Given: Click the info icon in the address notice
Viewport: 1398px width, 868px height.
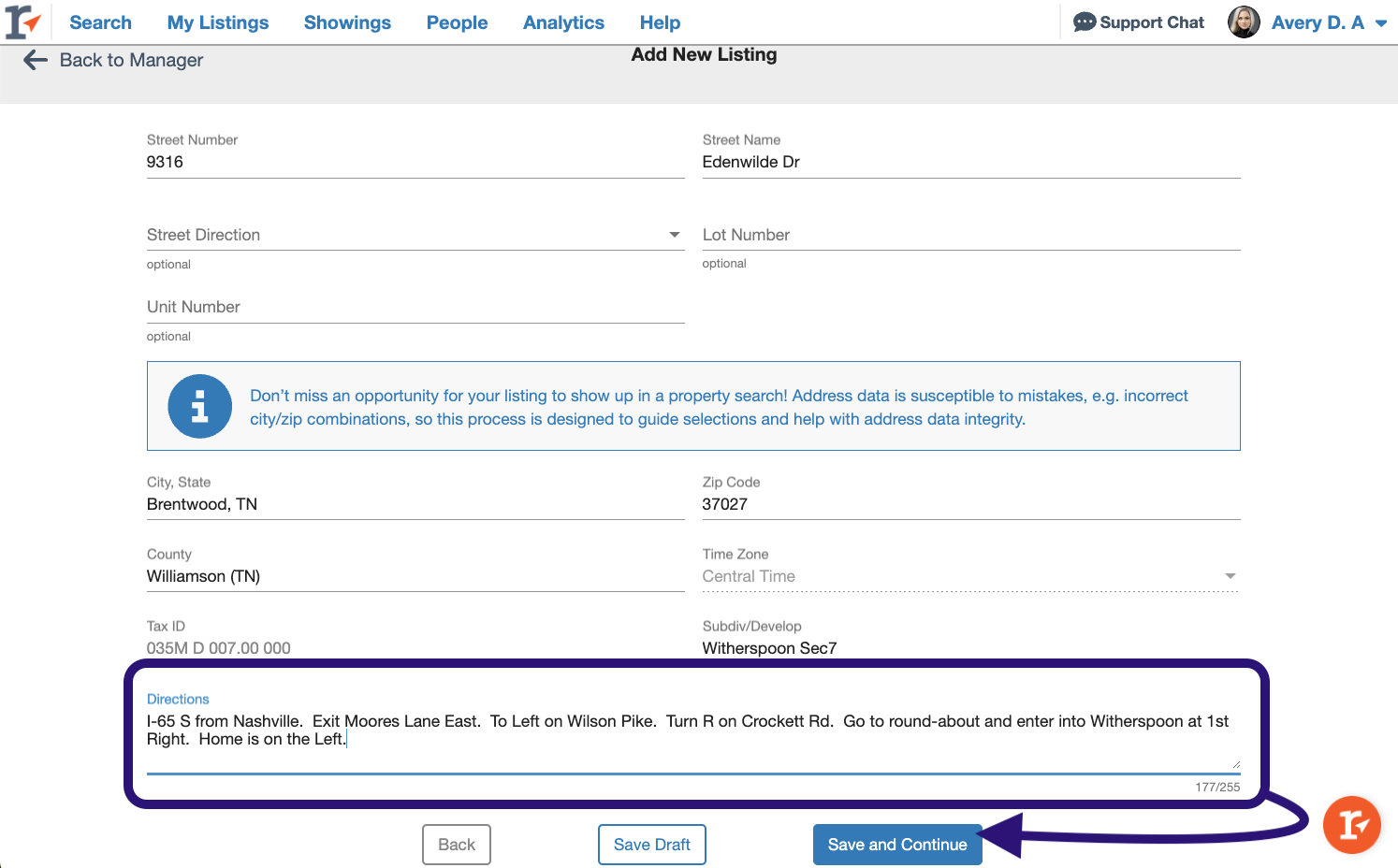Looking at the screenshot, I should (x=199, y=406).
